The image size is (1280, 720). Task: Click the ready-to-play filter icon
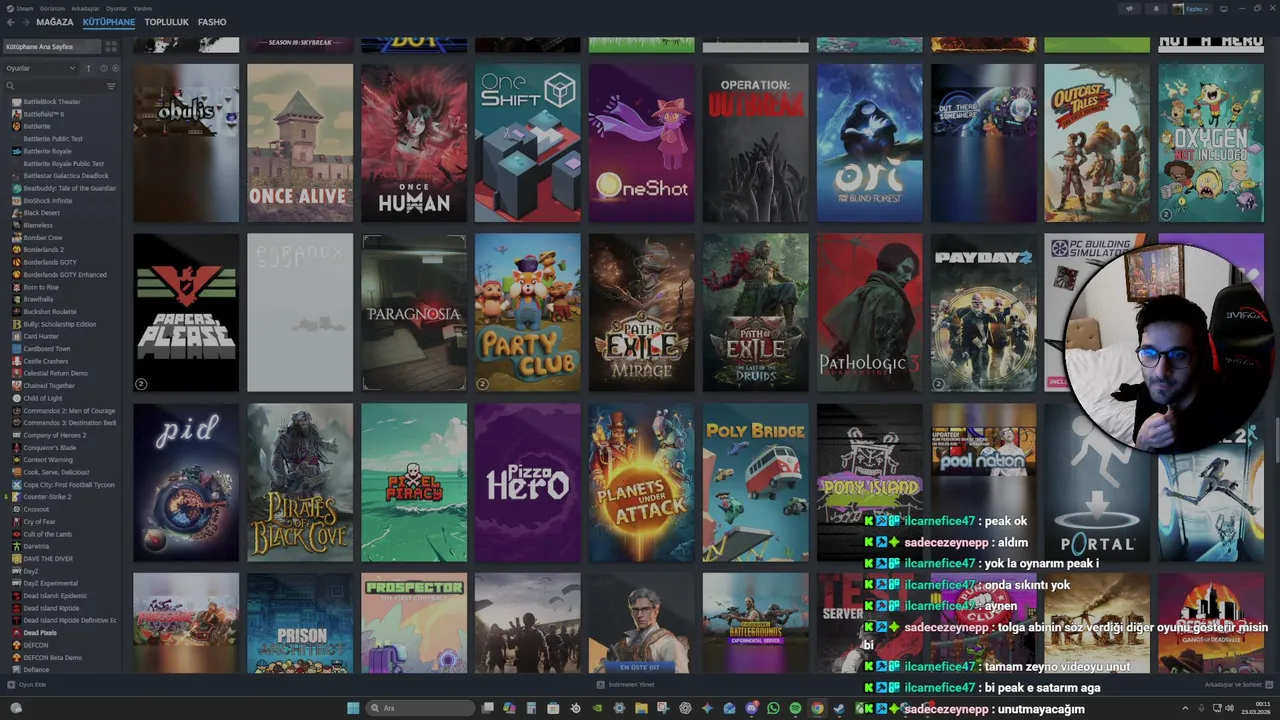115,68
